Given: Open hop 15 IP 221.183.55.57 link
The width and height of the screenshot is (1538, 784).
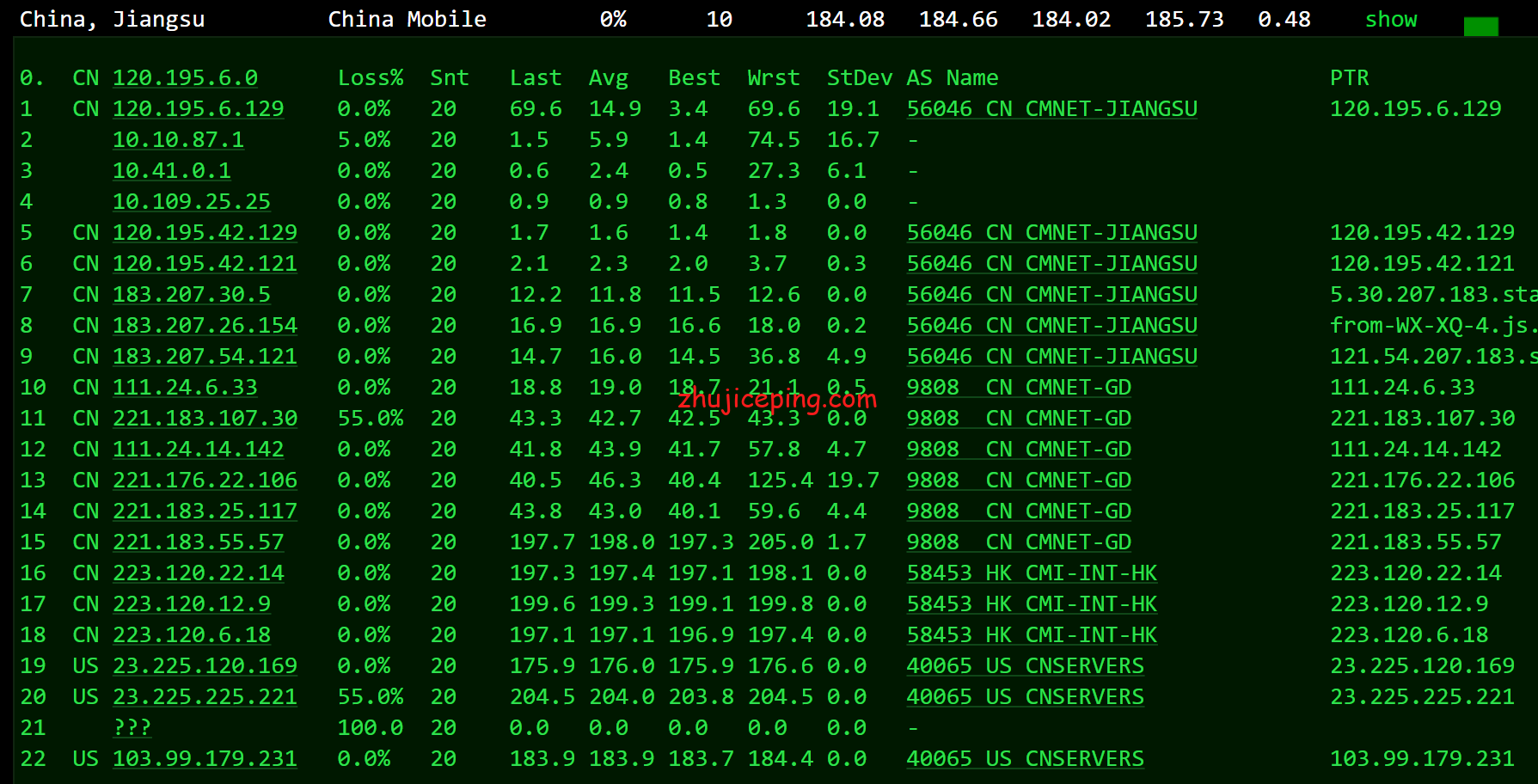Looking at the screenshot, I should pos(198,542).
